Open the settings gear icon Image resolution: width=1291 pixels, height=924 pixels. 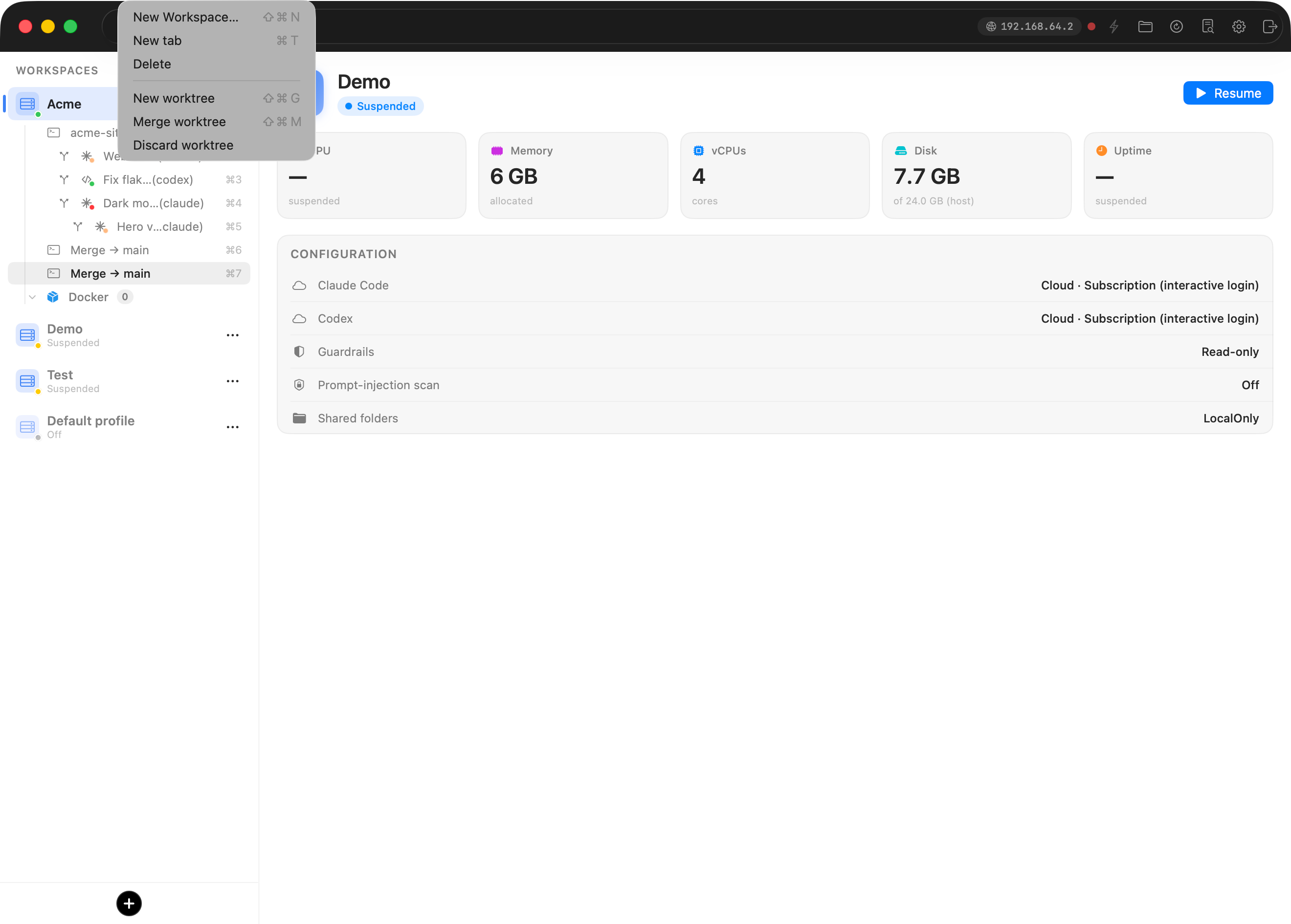[1239, 26]
